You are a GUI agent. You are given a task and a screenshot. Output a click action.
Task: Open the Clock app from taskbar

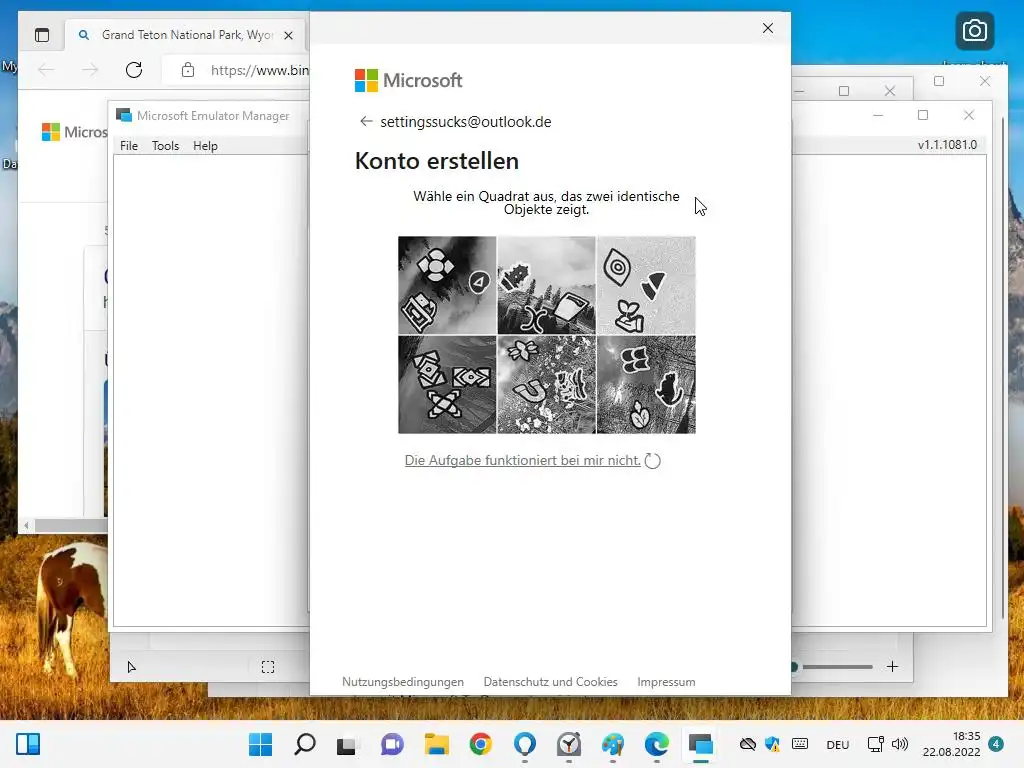click(569, 744)
